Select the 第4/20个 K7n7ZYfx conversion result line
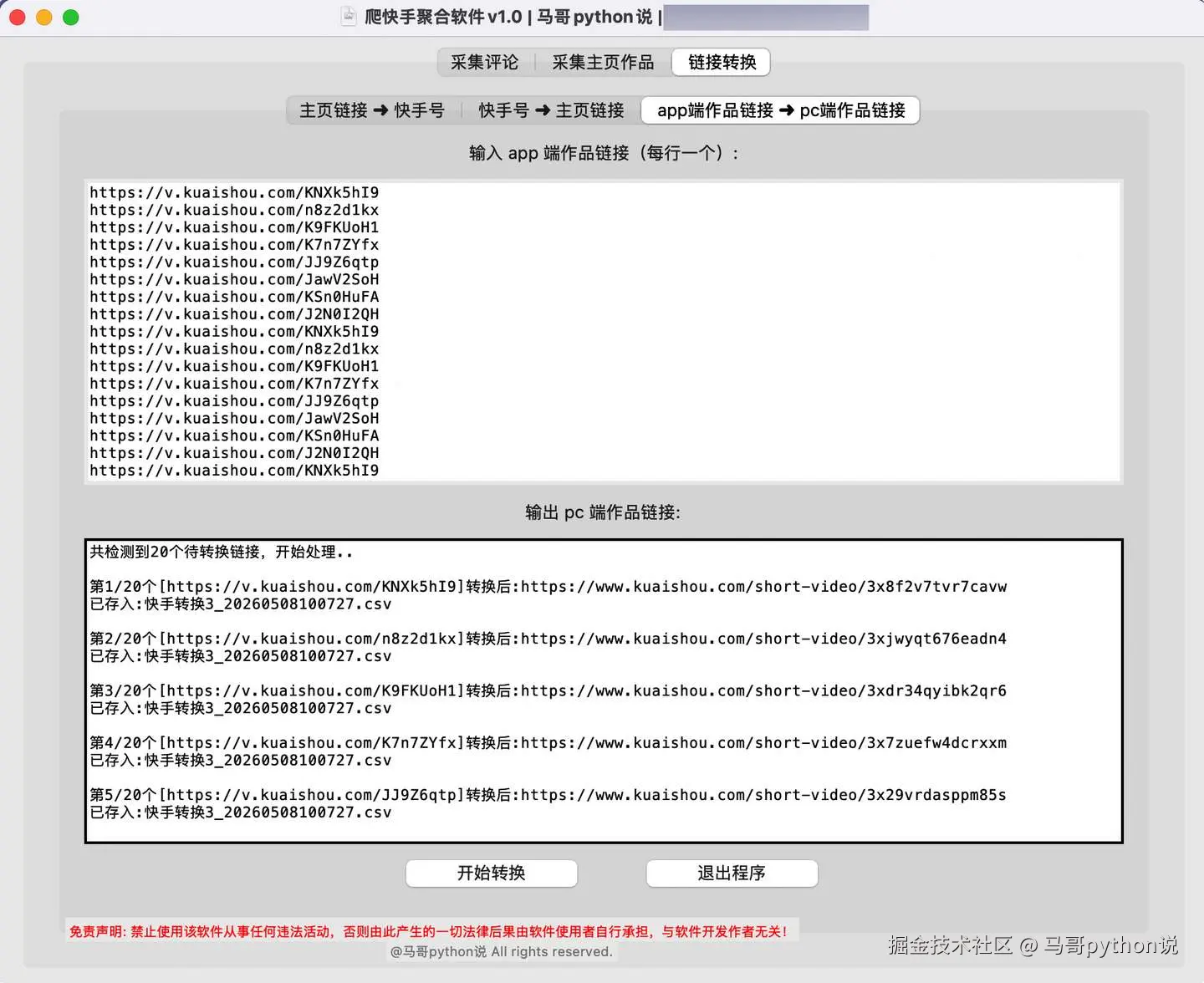 pyautogui.click(x=548, y=742)
